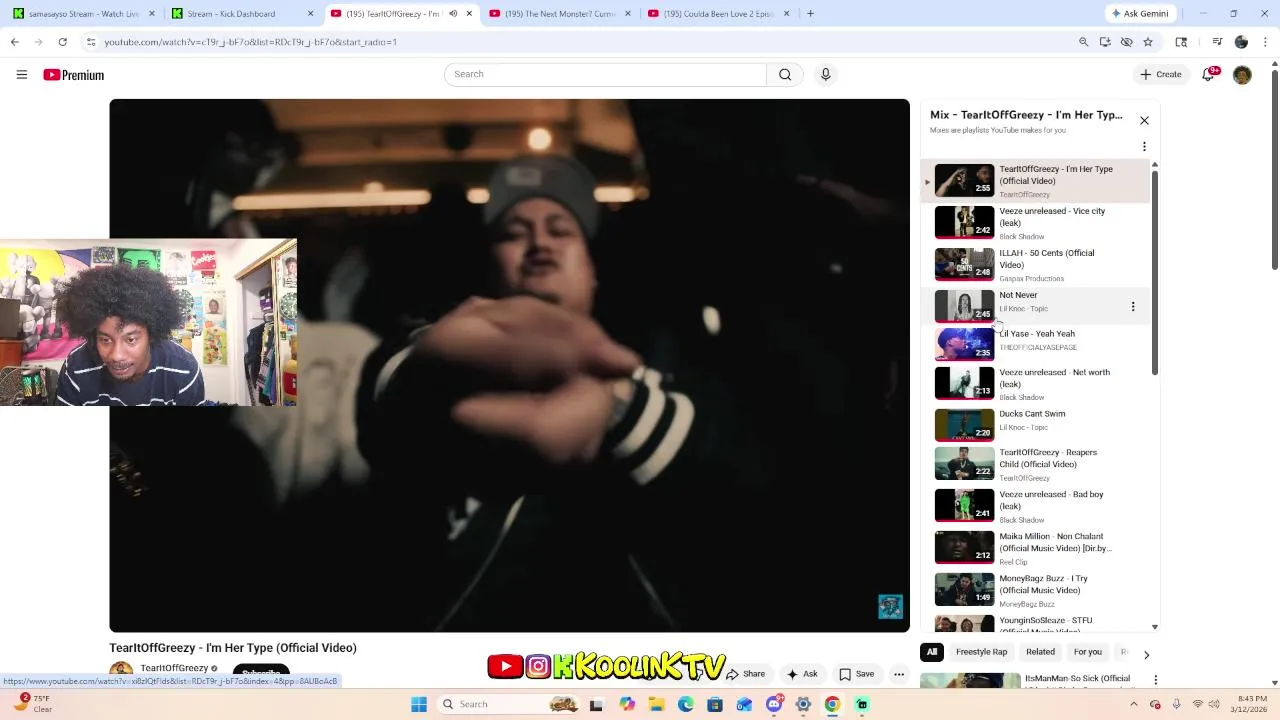Save the video with Save button
Screen dimensions: 1280x720
[x=857, y=674]
